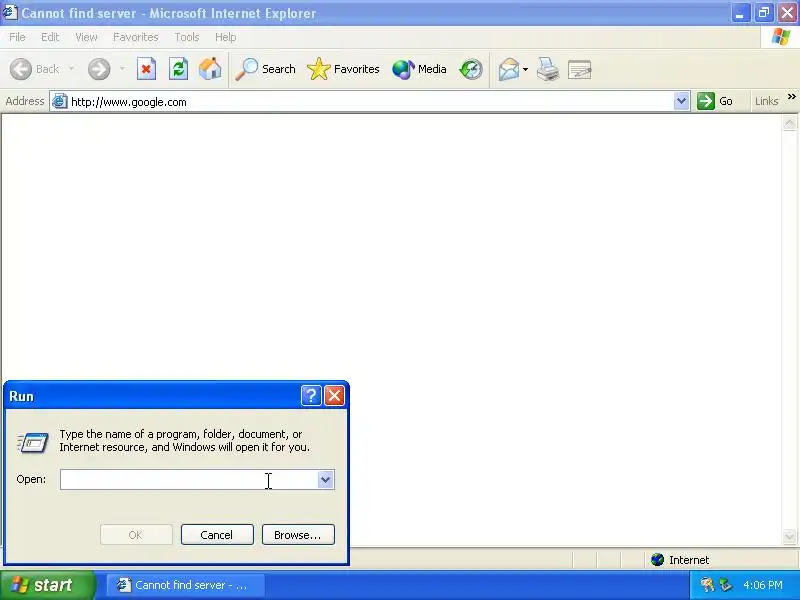Open the Mail envelope icon

[509, 69]
